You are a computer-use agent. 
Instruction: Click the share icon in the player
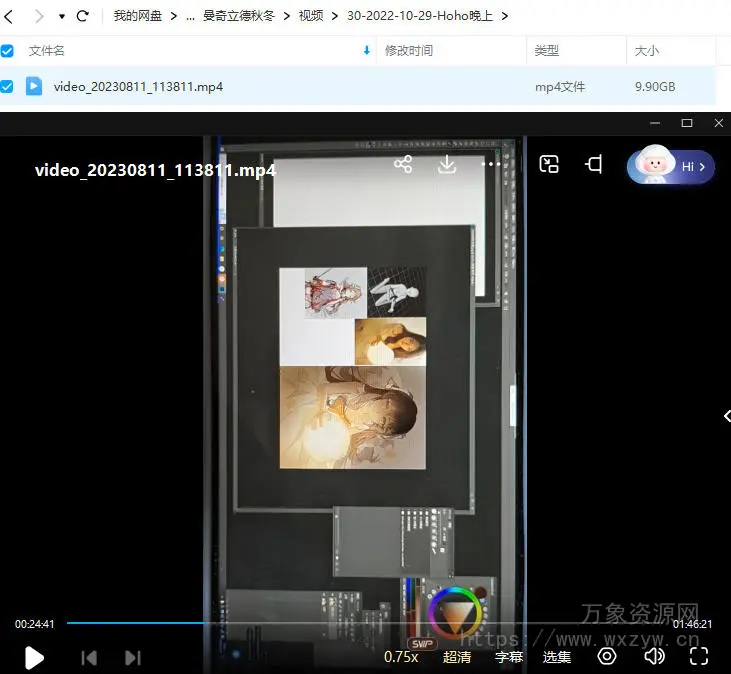click(403, 165)
